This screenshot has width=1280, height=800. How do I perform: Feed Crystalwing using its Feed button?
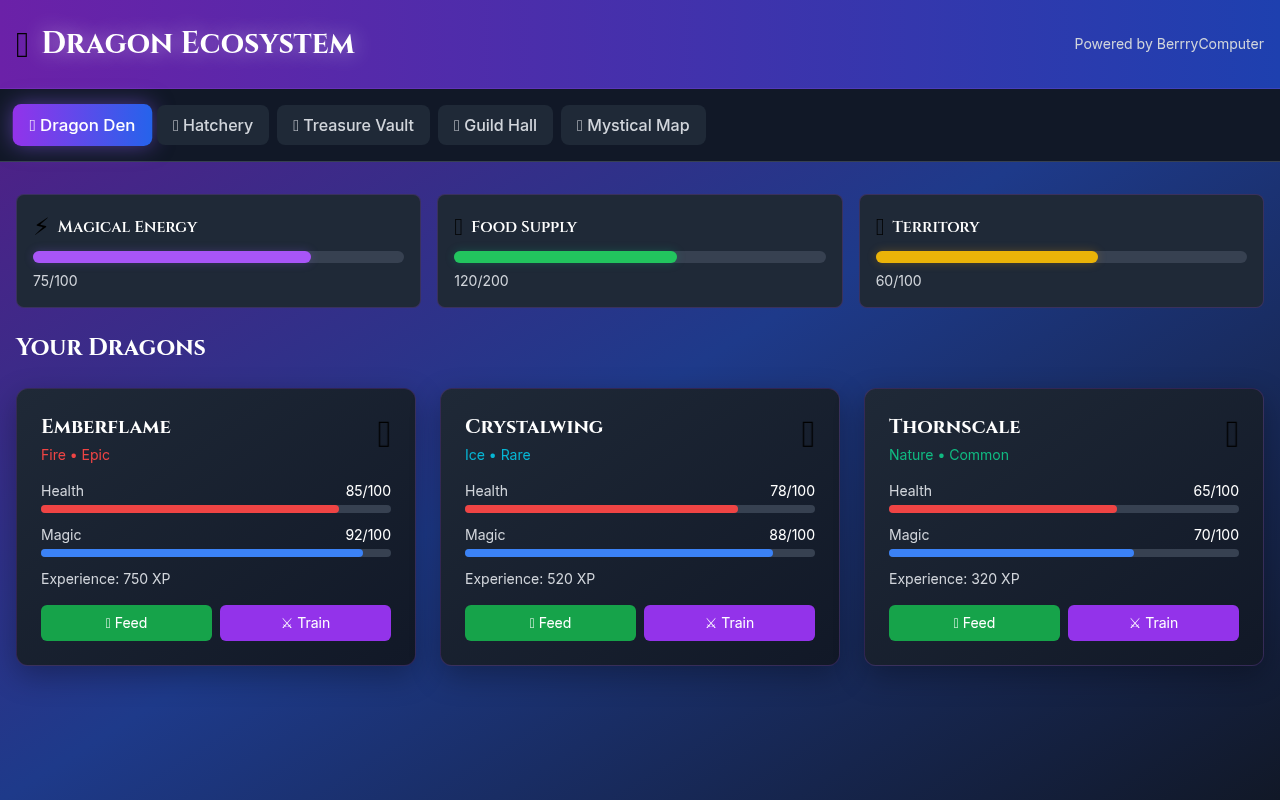550,622
